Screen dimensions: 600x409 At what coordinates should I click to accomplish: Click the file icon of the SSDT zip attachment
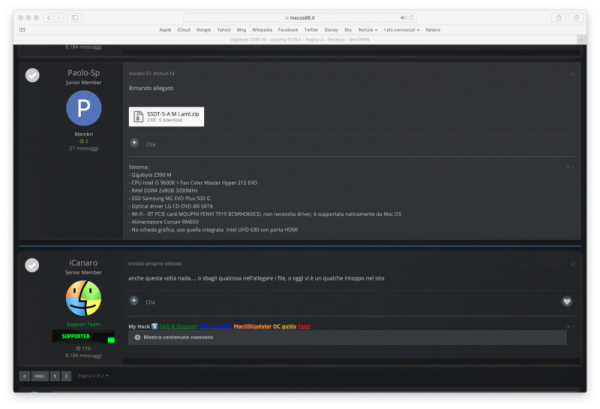pyautogui.click(x=138, y=116)
